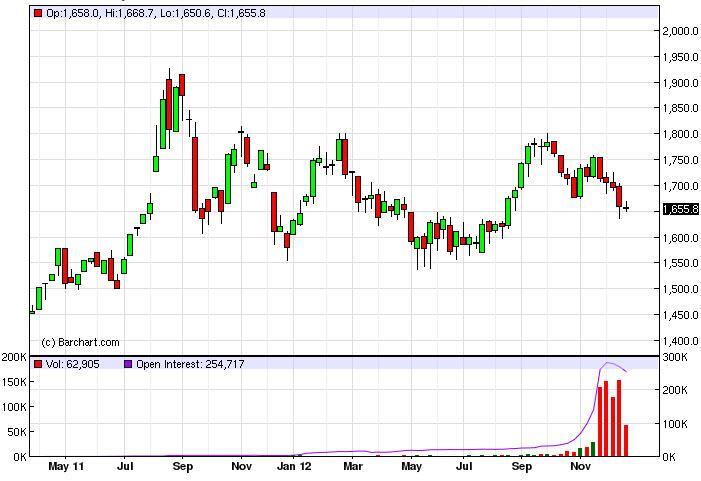Viewport: 701px width, 481px height.
Task: Click the highlighted 1,655.8 current price label
Action: click(680, 210)
